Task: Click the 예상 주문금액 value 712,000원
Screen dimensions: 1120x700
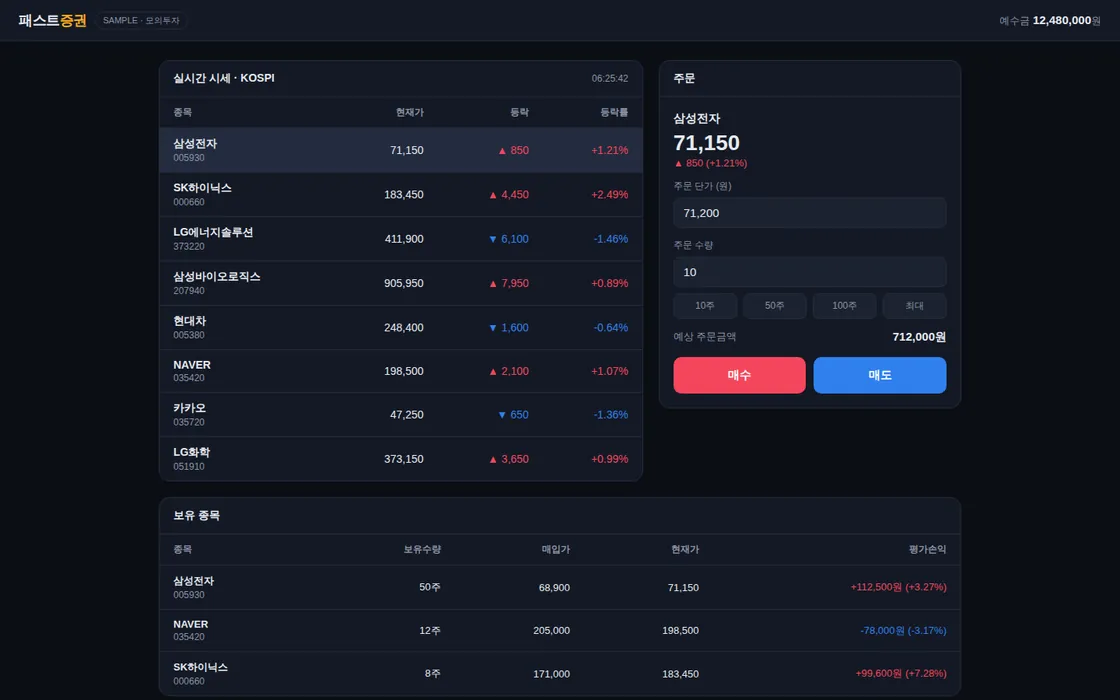Action: point(919,336)
